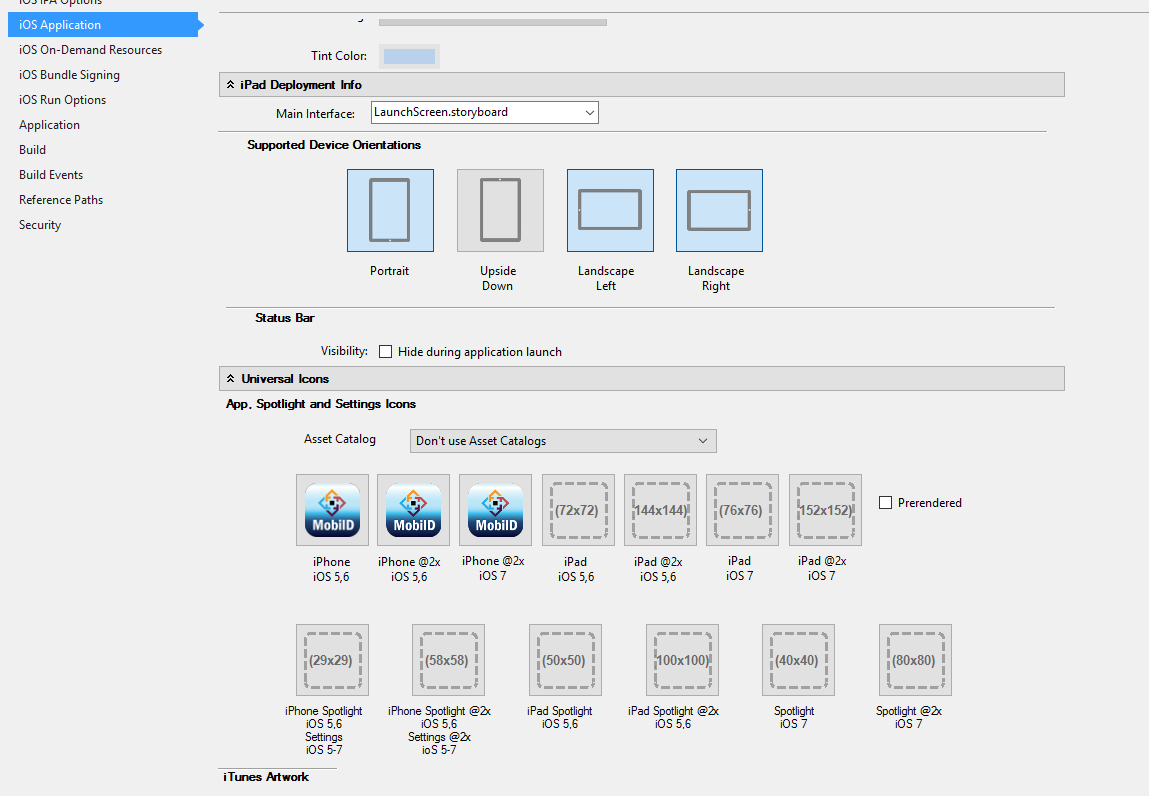Open the Reference Paths page

click(x=61, y=200)
